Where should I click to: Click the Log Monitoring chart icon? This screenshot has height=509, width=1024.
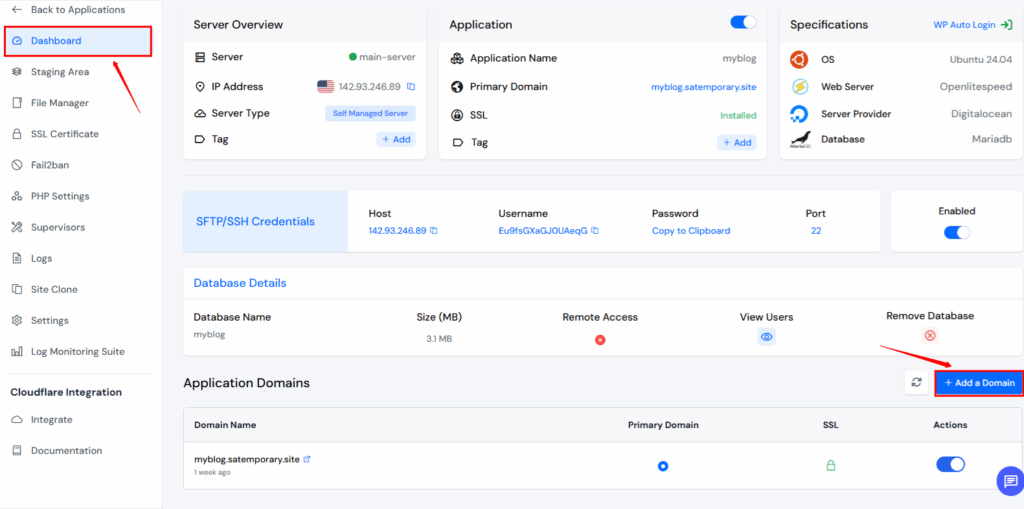[x=17, y=352]
